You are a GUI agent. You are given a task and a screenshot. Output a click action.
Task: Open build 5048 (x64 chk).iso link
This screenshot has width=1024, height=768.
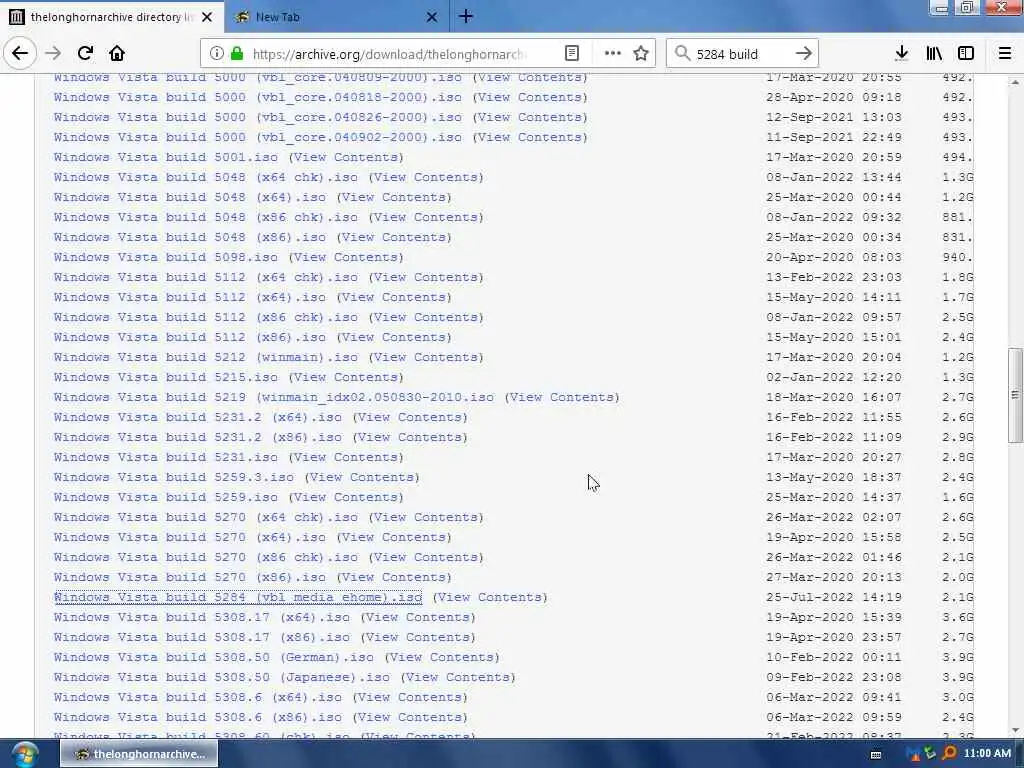point(206,177)
